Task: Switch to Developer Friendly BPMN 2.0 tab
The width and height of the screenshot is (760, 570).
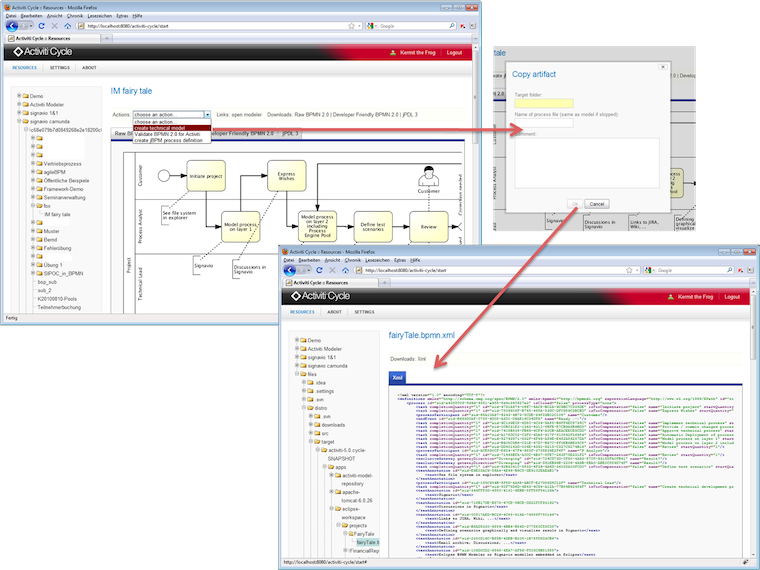Action: 242,133
